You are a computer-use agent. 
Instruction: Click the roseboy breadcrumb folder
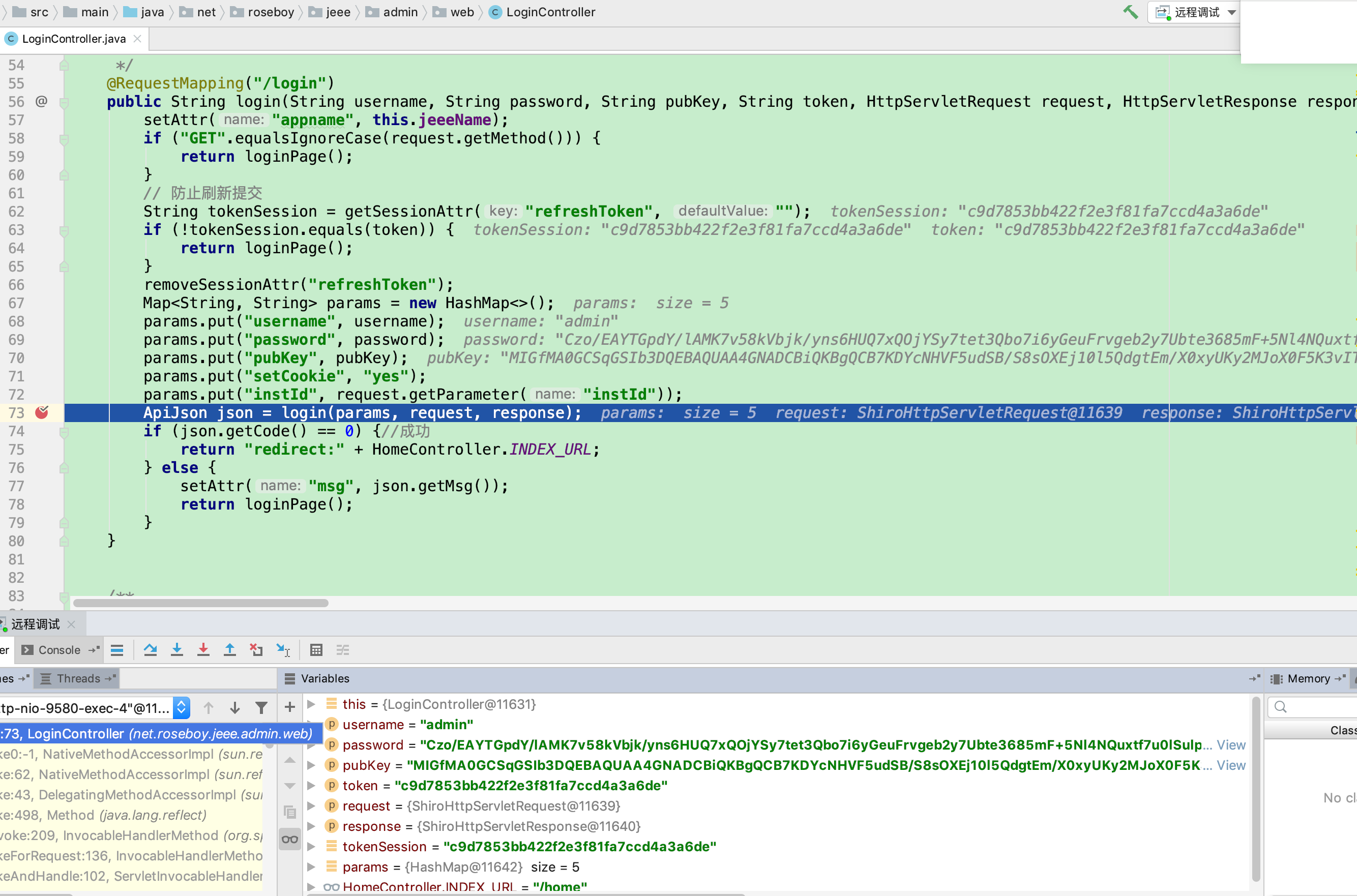[262, 12]
